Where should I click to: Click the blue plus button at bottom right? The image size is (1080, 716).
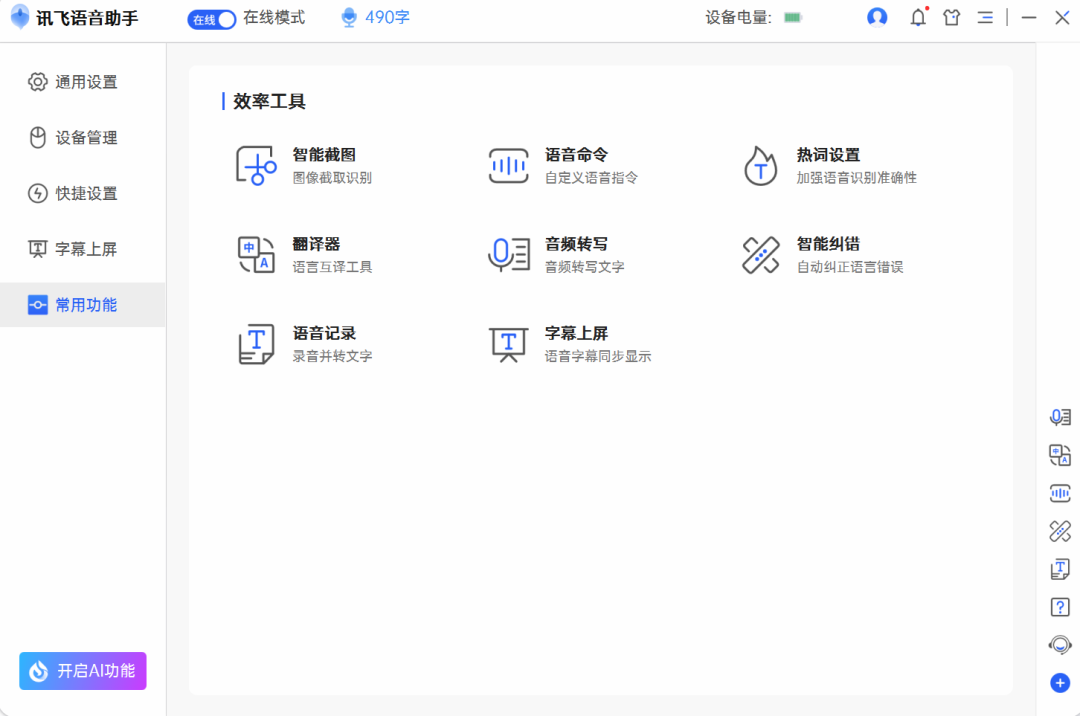pos(1060,683)
